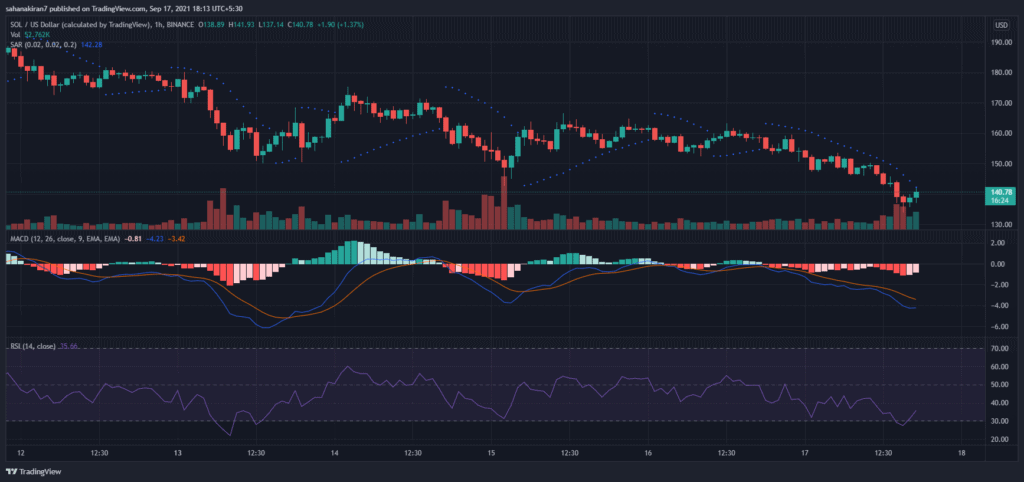Click the MACD histogram value −0.81
The width and height of the screenshot is (1024, 482).
click(133, 239)
